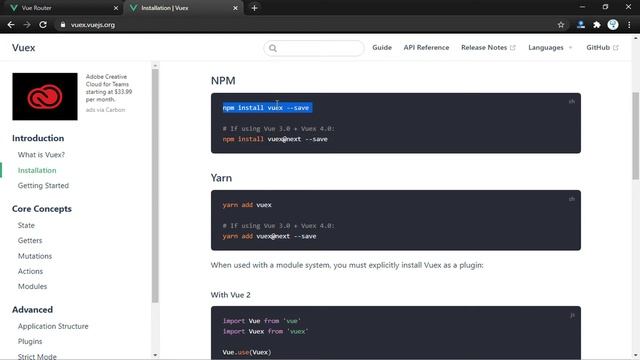Close the Installation | Vuex tab

[x=236, y=8]
